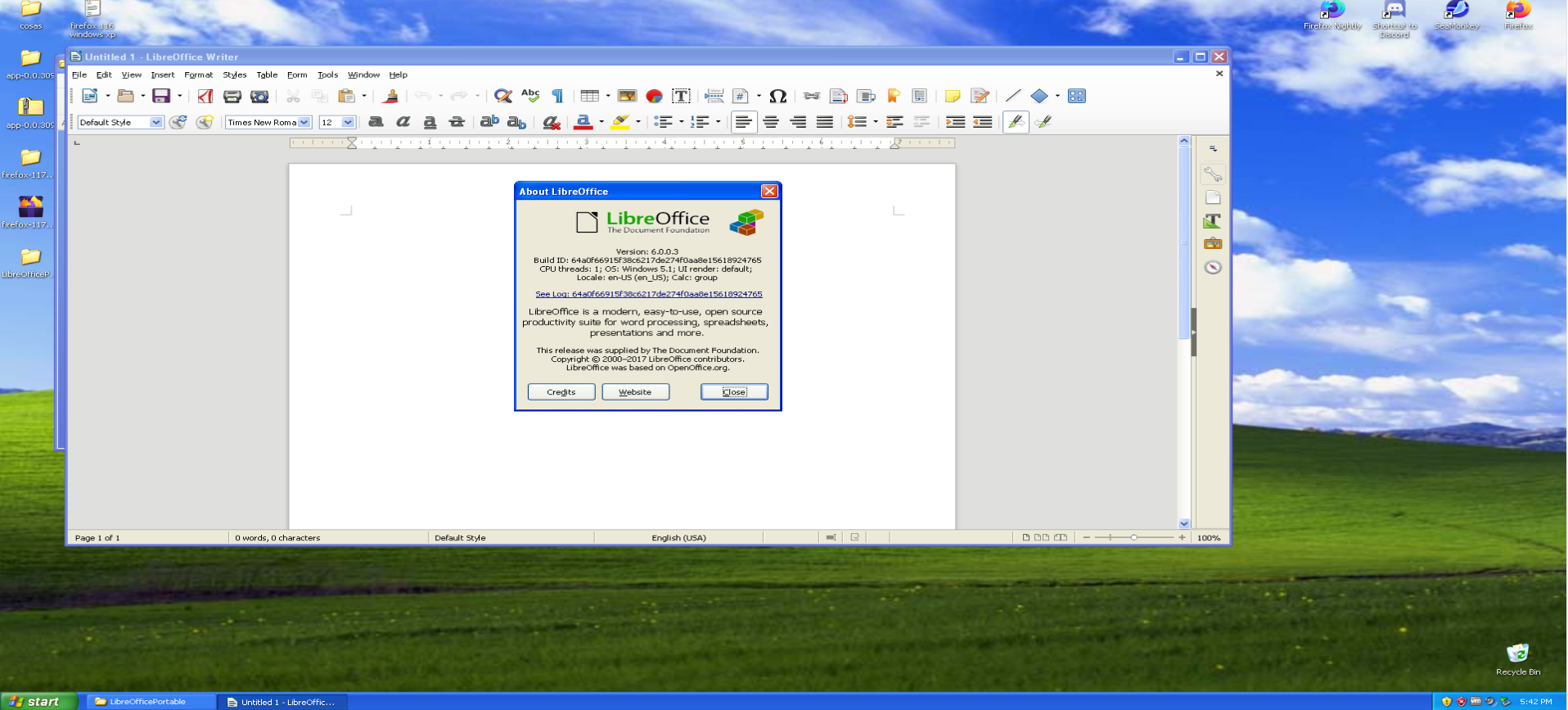Toggle Bold formatting
Image resolution: width=1568 pixels, height=710 pixels.
coord(376,122)
